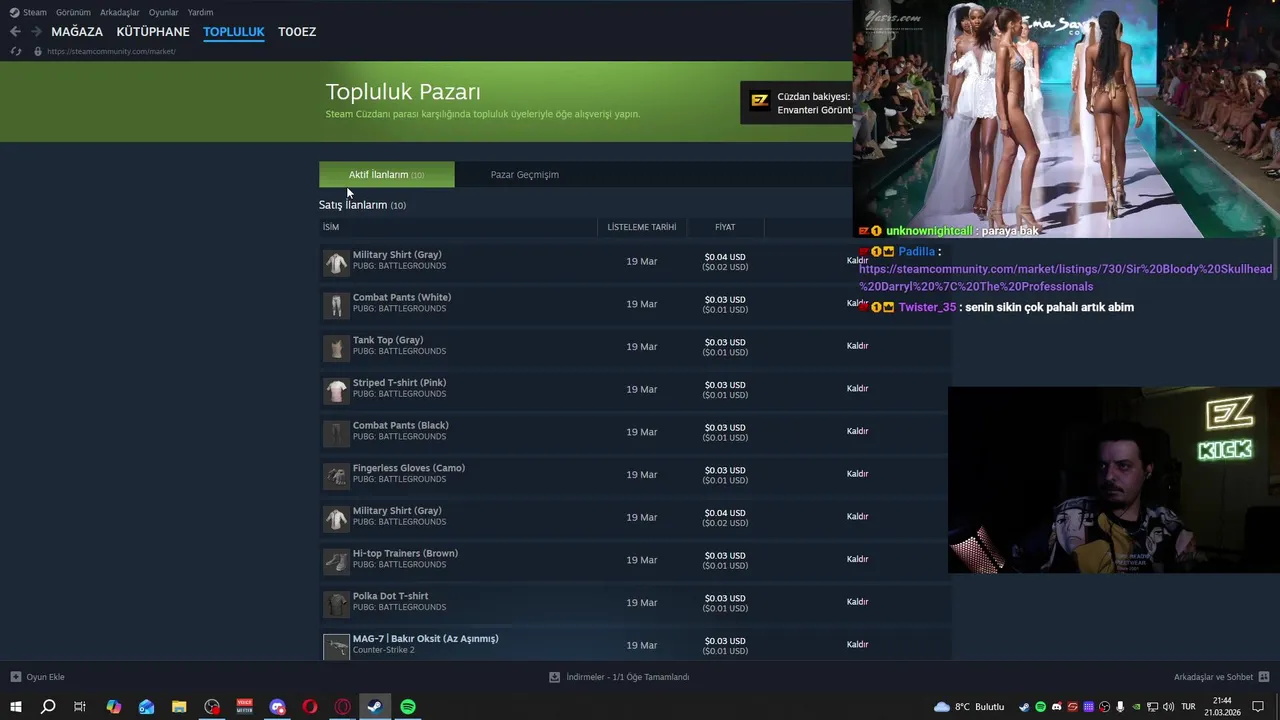The height and width of the screenshot is (720, 1280).
Task: Open the Steam menu
Action: pos(28,12)
